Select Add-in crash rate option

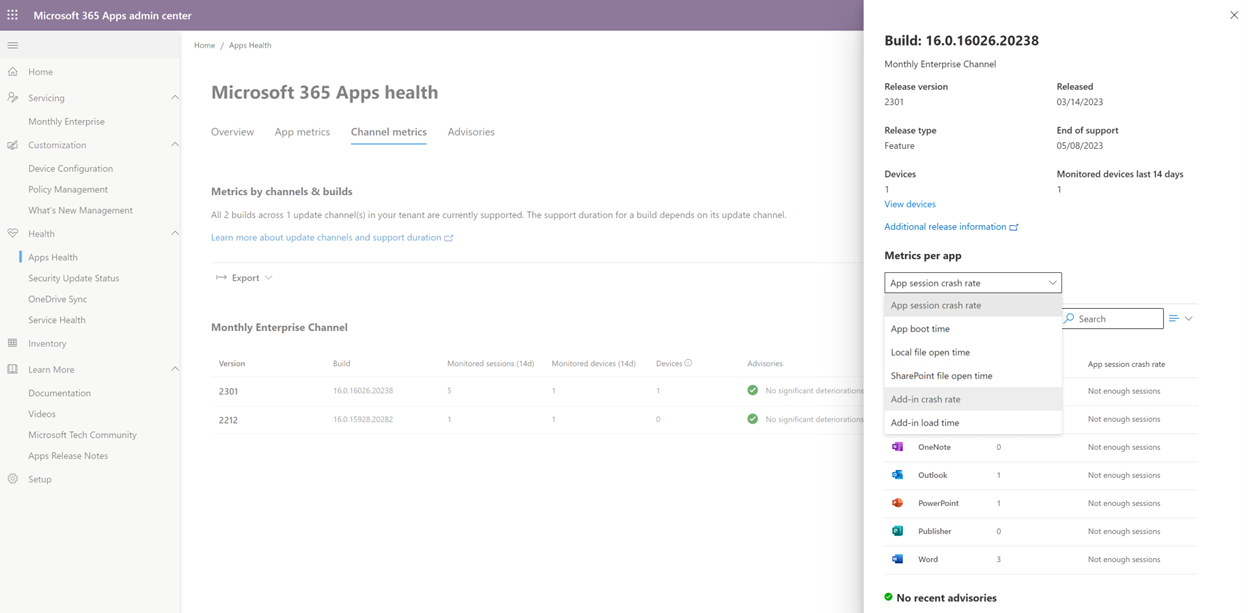click(925, 399)
